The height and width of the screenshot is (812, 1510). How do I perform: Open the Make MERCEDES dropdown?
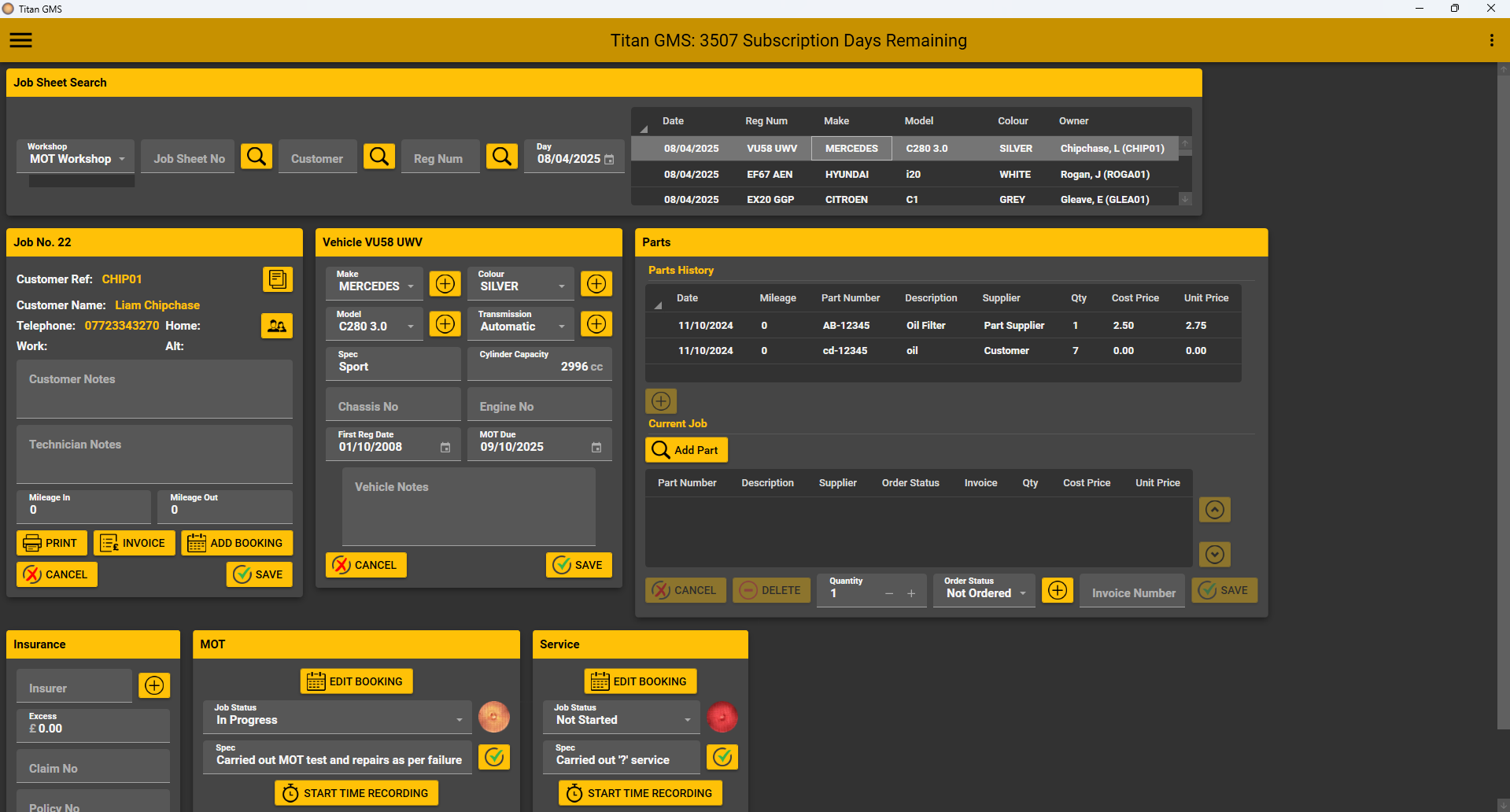tap(375, 282)
